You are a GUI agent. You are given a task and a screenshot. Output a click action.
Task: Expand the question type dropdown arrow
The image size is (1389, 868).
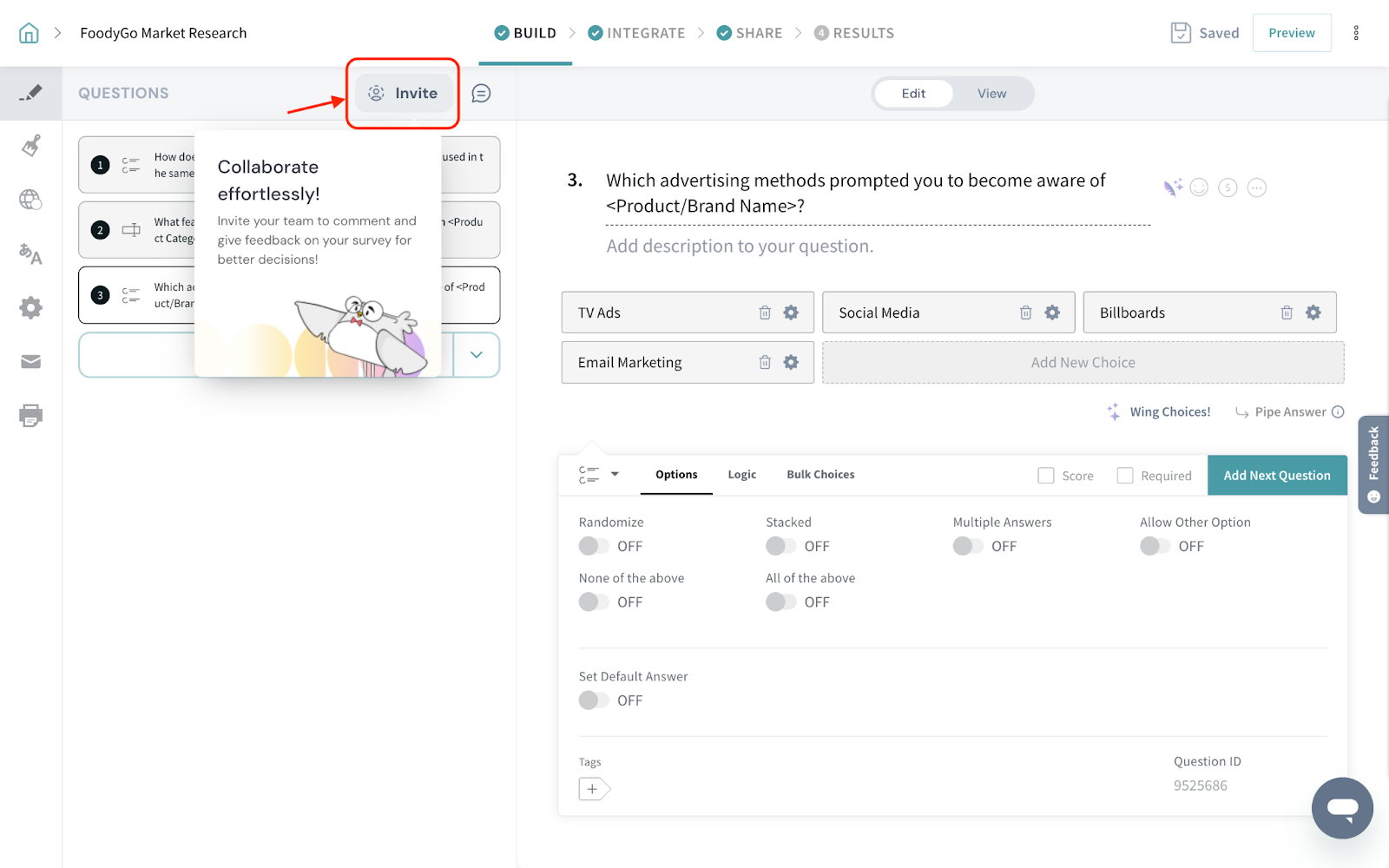[615, 474]
